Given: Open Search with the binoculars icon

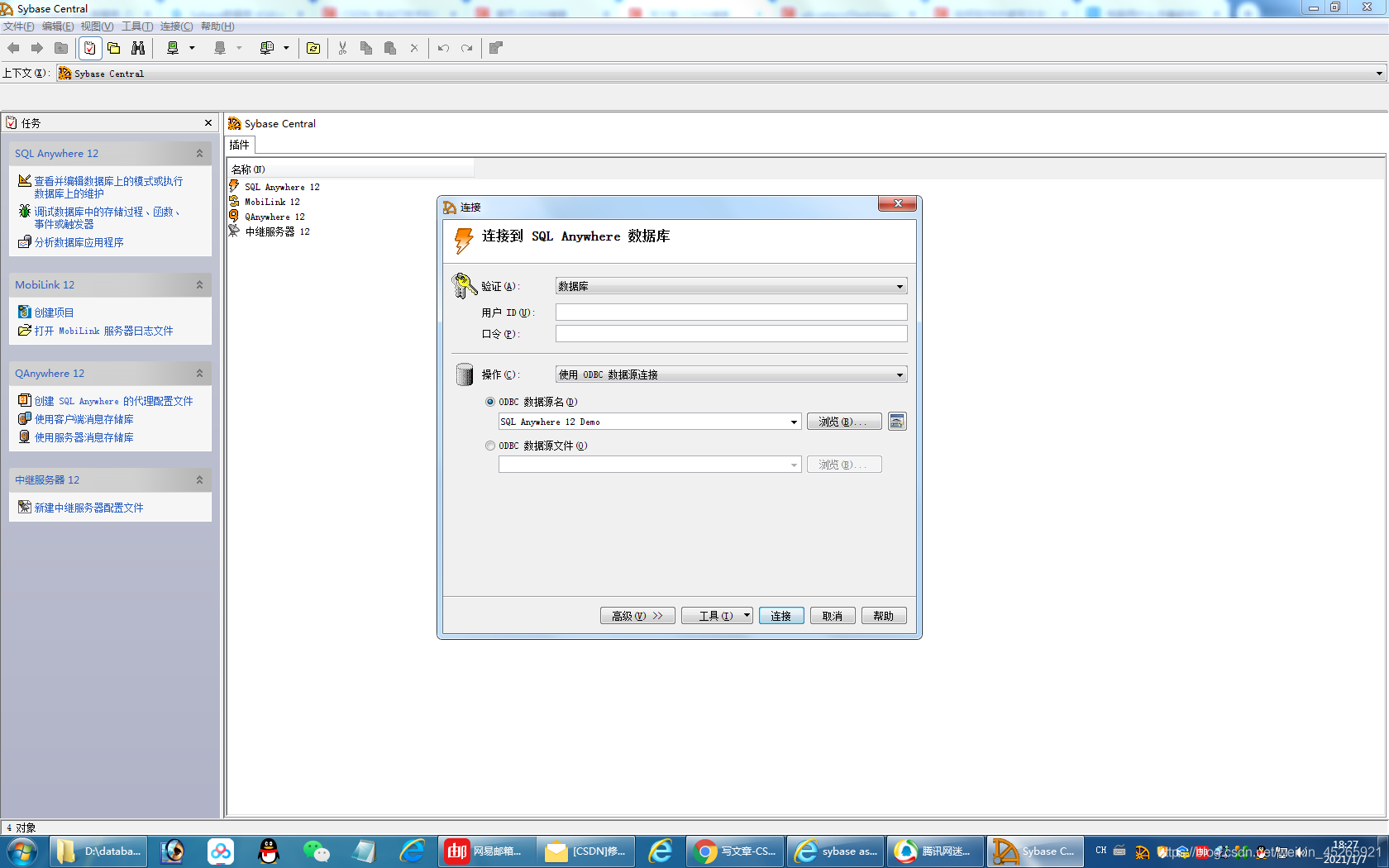Looking at the screenshot, I should click(x=138, y=48).
